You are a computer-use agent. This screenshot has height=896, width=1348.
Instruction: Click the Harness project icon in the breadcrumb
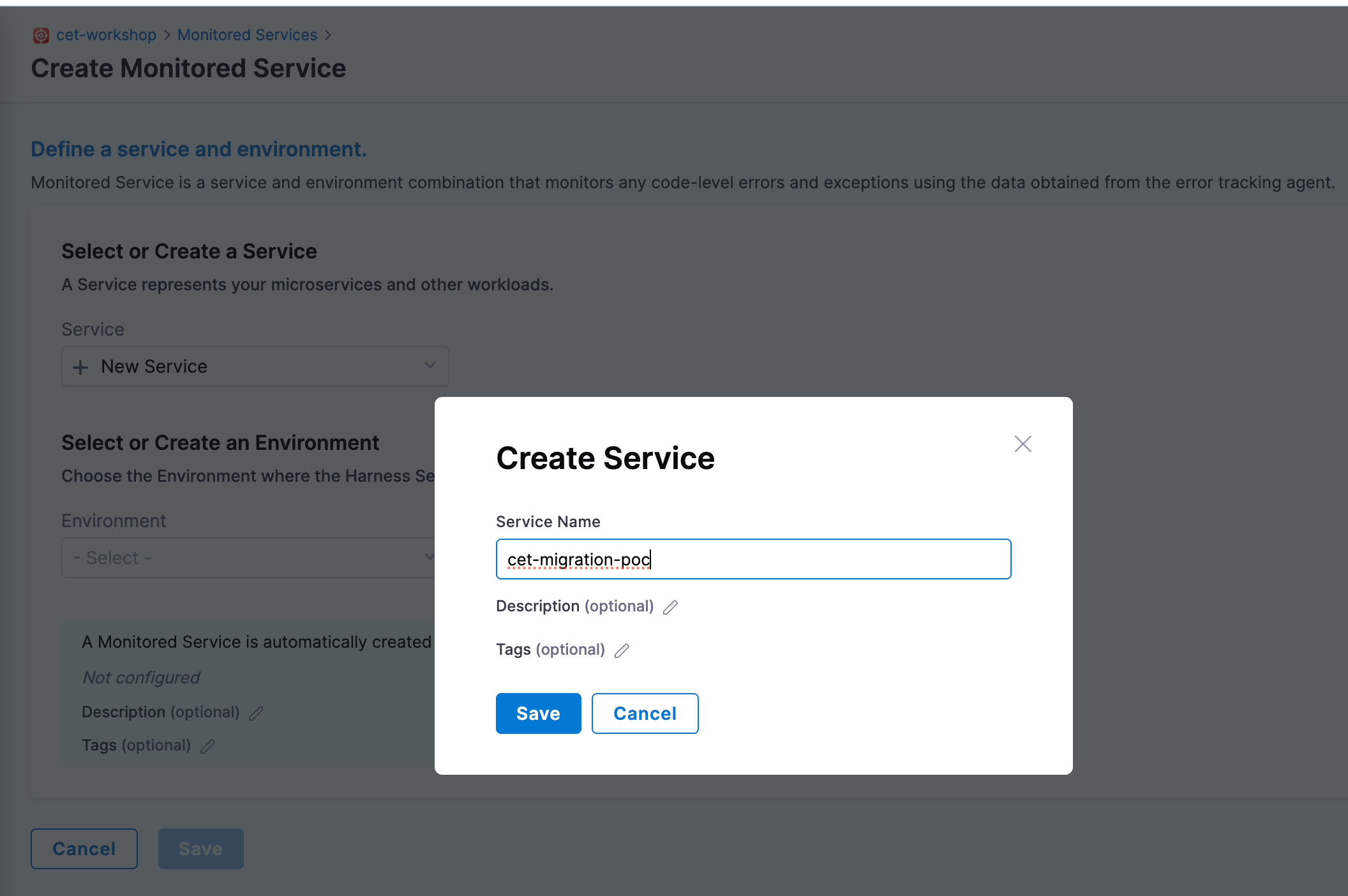[x=41, y=35]
